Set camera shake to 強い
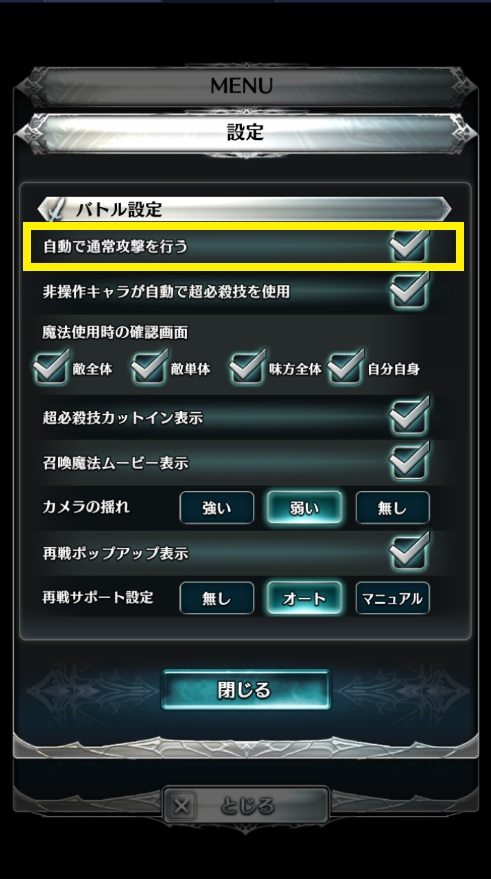 [x=217, y=508]
